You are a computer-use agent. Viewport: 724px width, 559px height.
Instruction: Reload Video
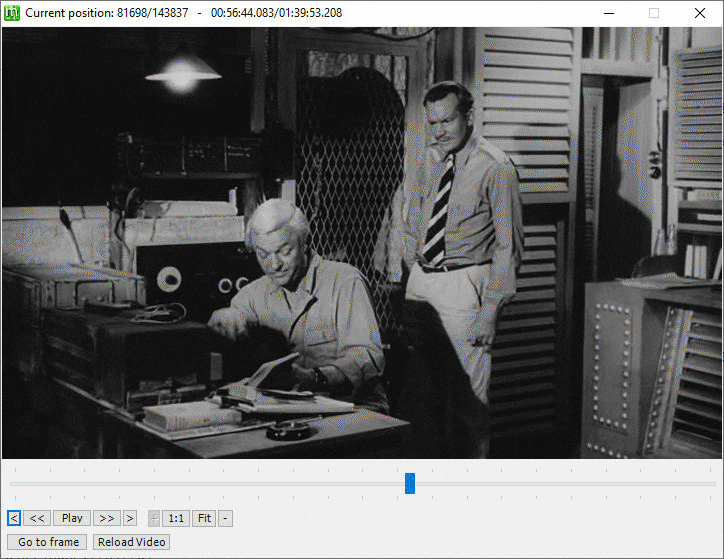coord(132,542)
